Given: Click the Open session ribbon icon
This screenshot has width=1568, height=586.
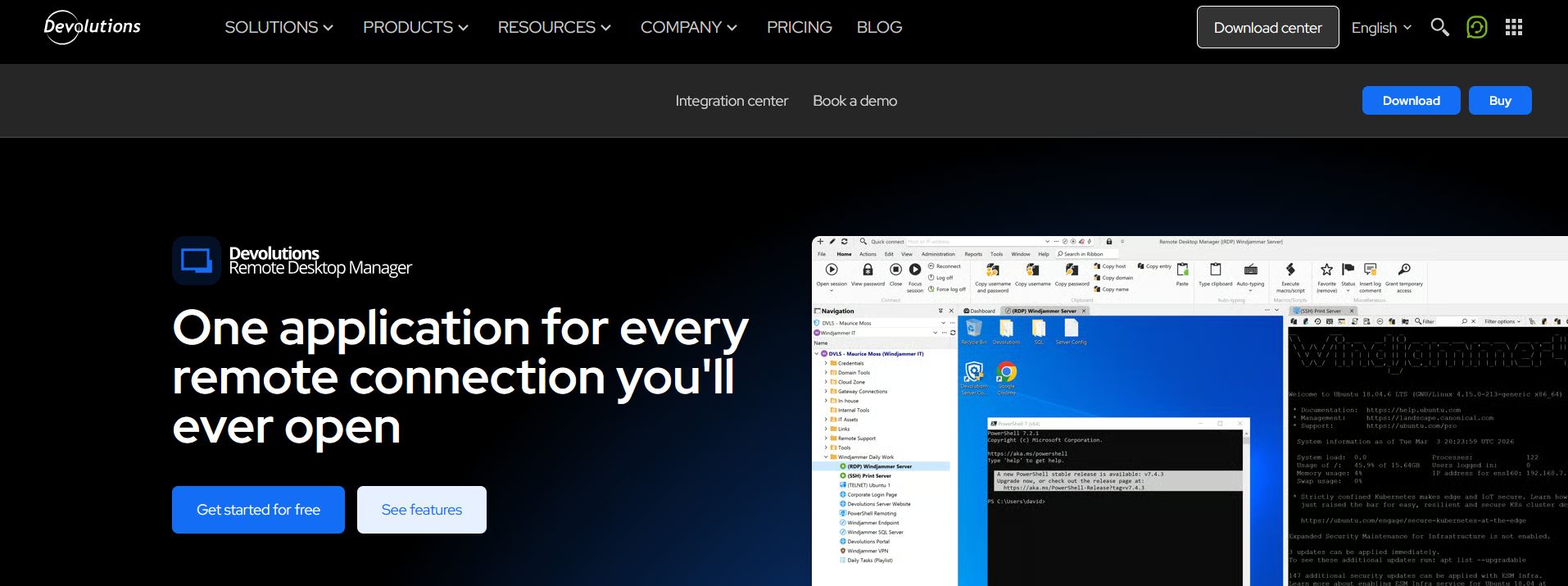Looking at the screenshot, I should point(832,270).
